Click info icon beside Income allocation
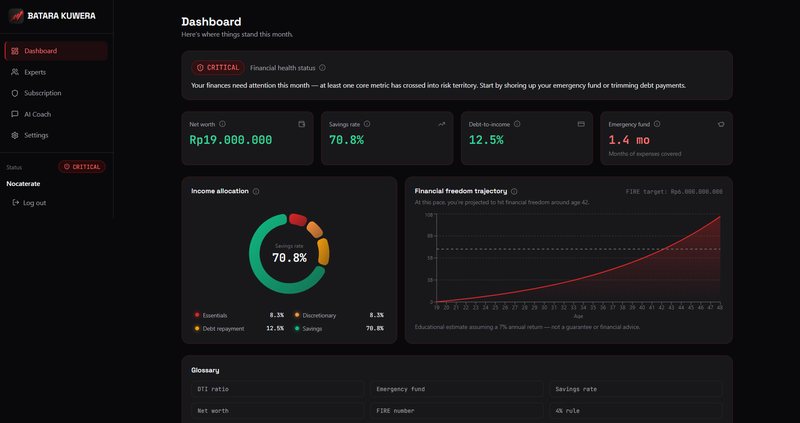The width and height of the screenshot is (800, 423). pos(256,191)
